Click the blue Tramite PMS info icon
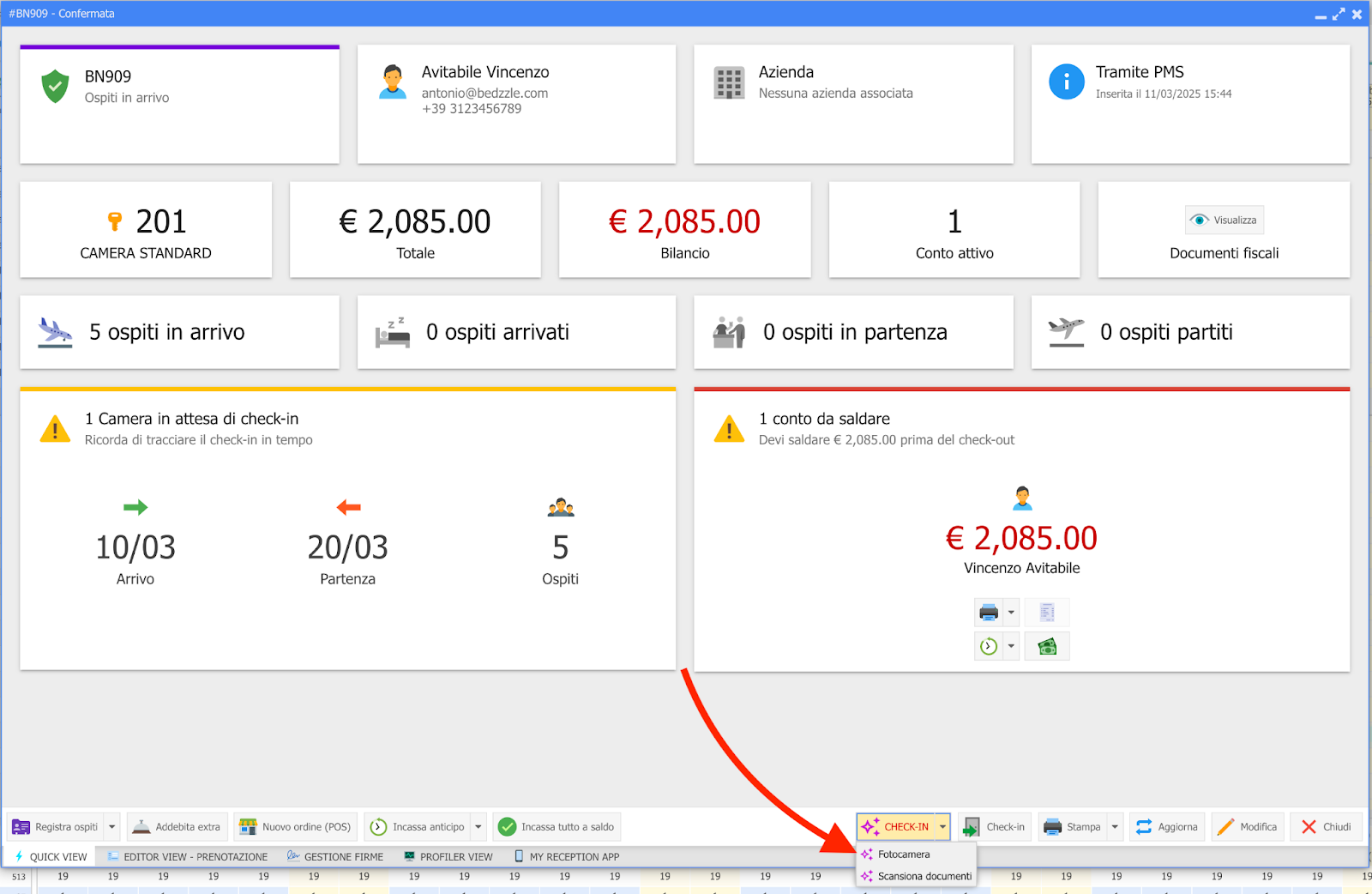Viewport: 1372px width, 894px height. click(1066, 82)
